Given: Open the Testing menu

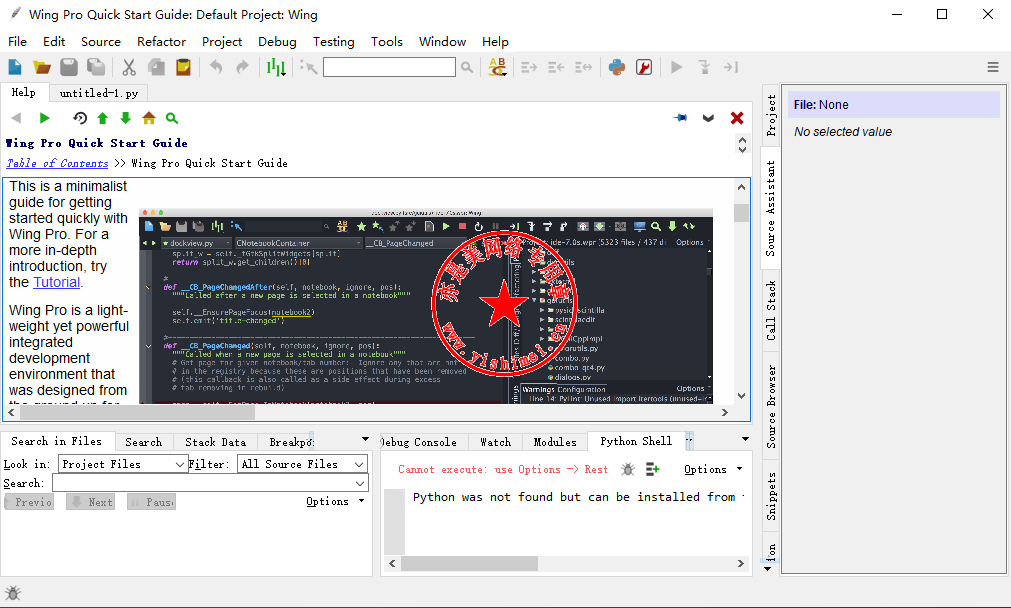Looking at the screenshot, I should tap(333, 41).
